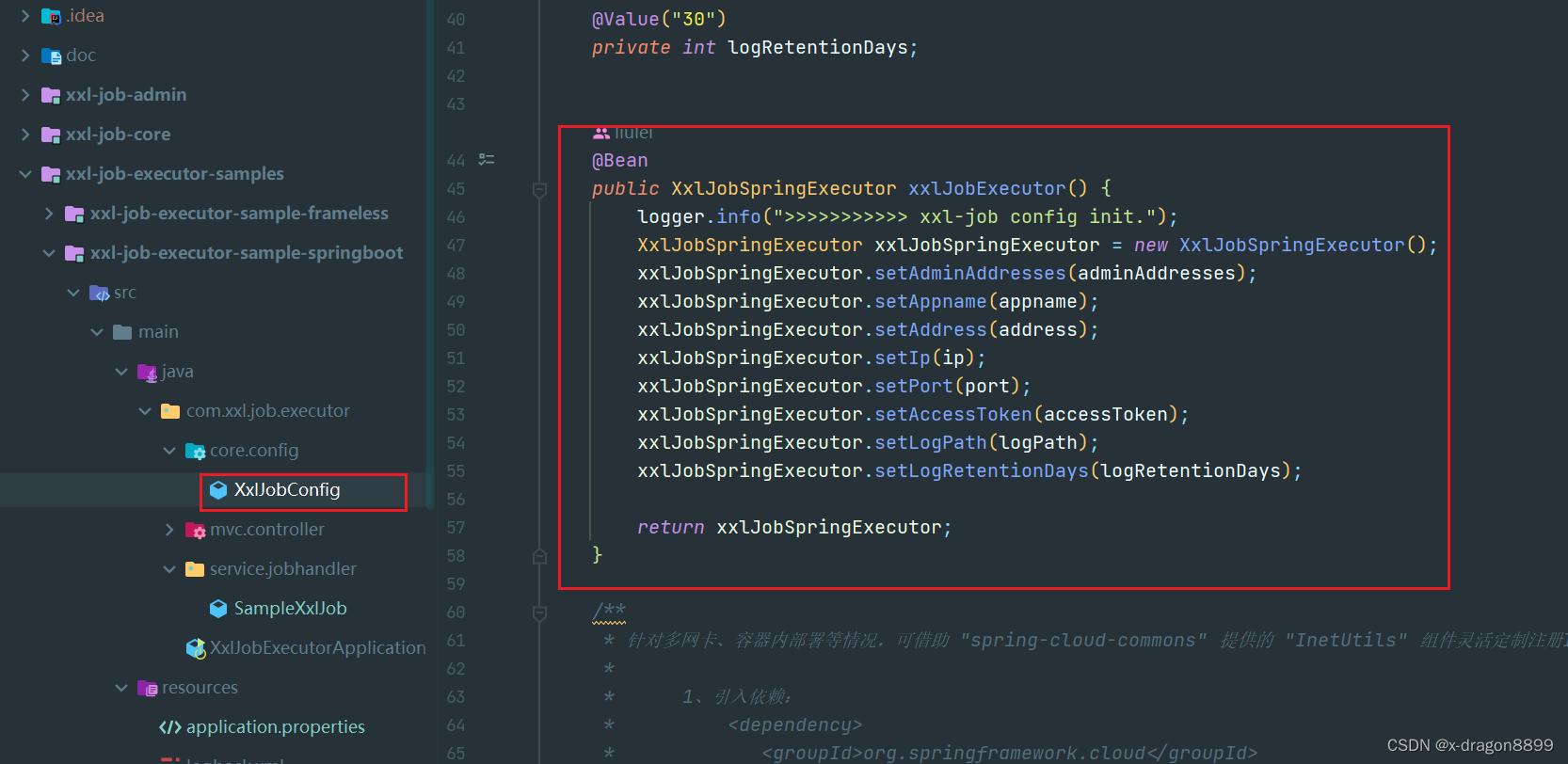Expand xxl-job-executor-sample-frameless chevron
This screenshot has height=764, width=1568.
[x=49, y=214]
